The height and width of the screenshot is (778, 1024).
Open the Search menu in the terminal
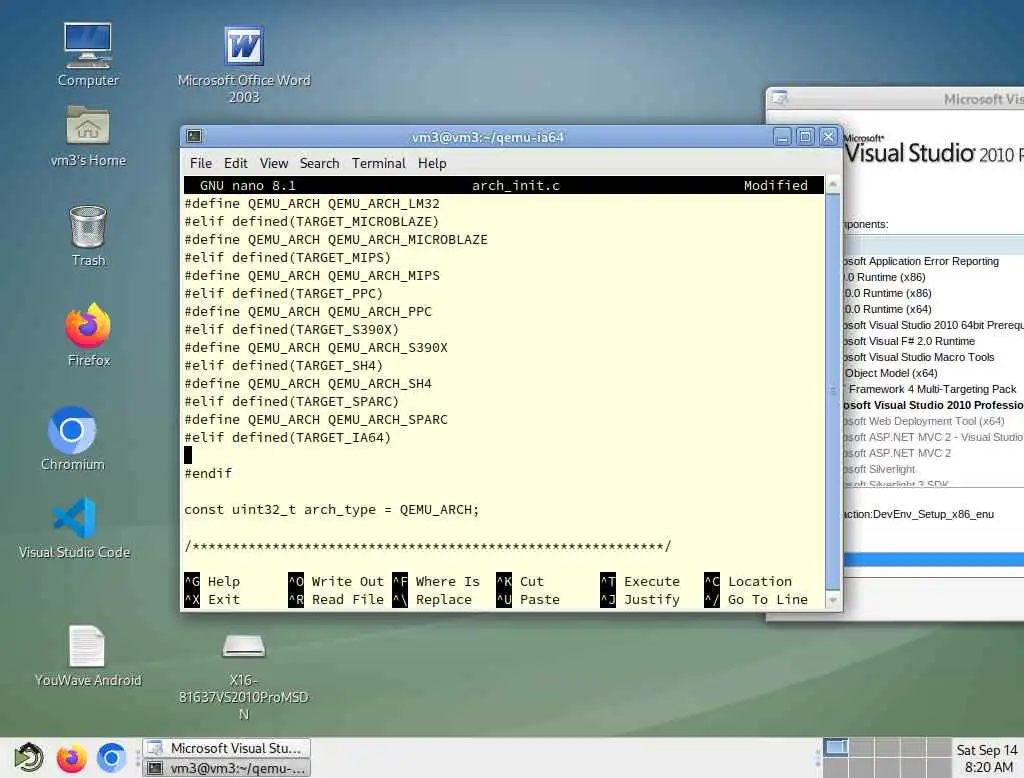[x=319, y=163]
